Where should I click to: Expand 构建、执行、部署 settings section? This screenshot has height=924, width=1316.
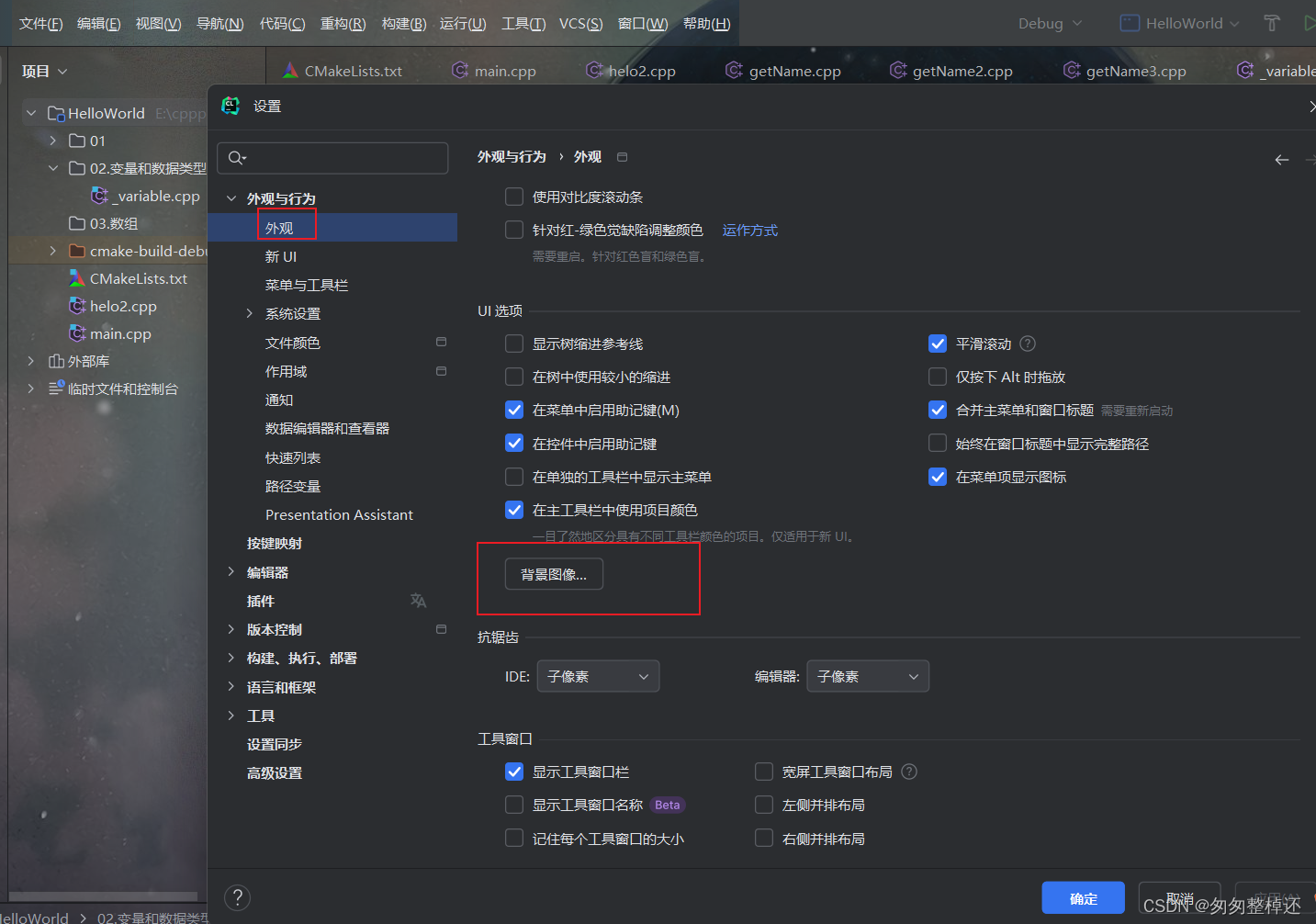tap(231, 658)
